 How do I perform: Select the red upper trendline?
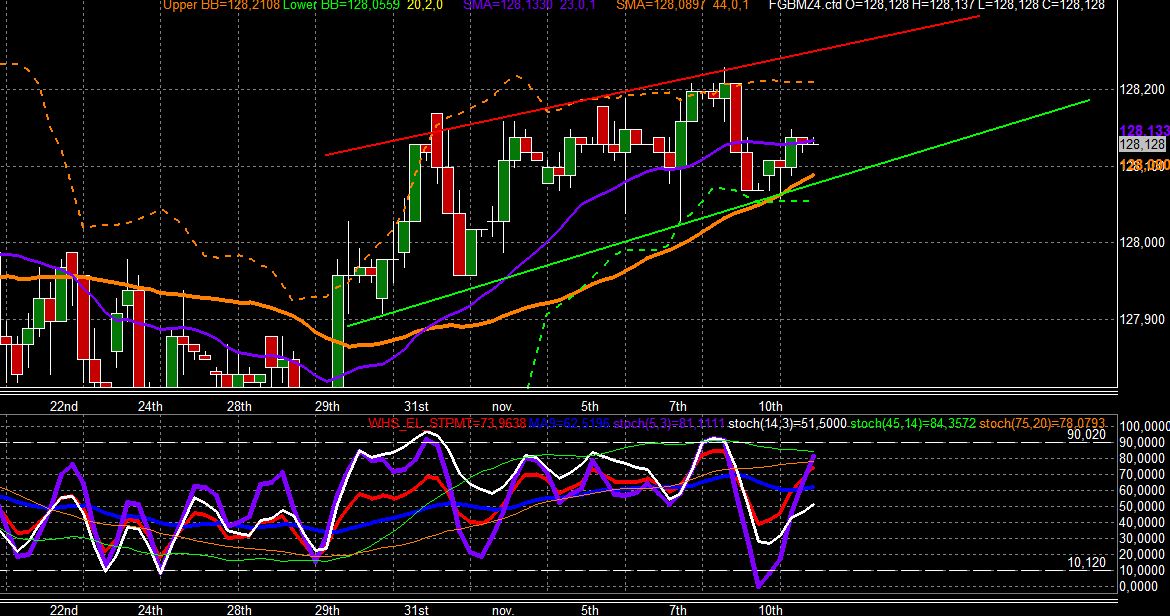[651, 84]
